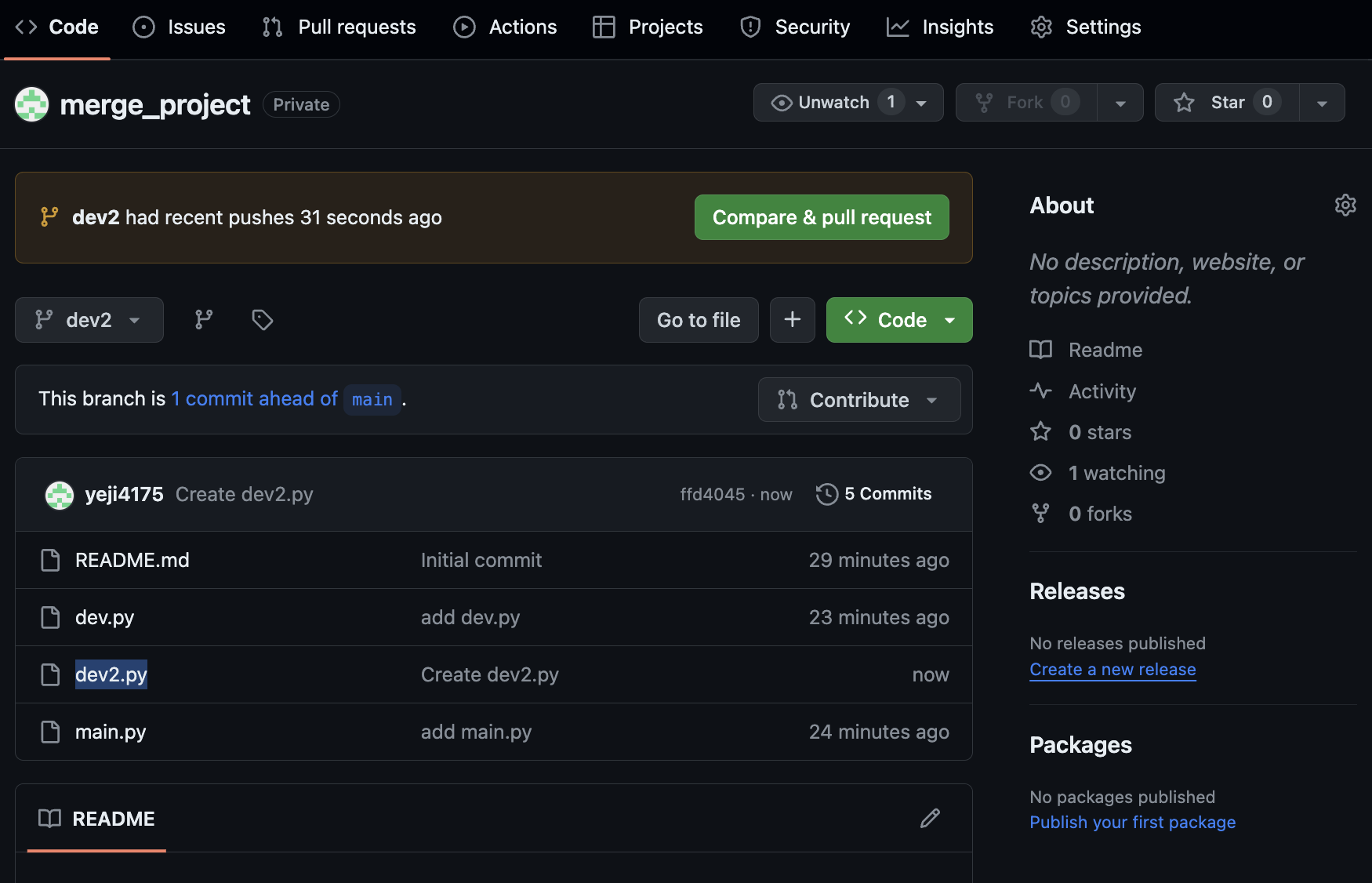The height and width of the screenshot is (883, 1372).
Task: Click Compare & pull request button
Action: click(x=822, y=217)
